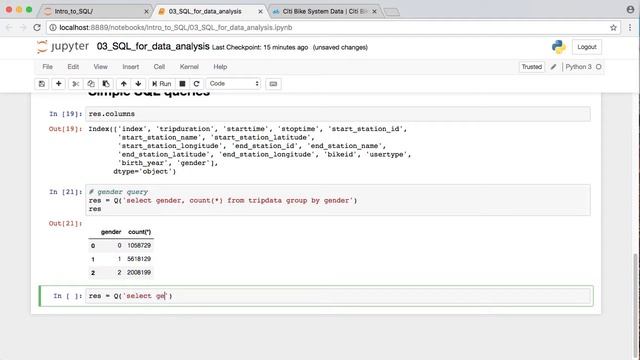640x360 pixels.
Task: Click the value 1058729 in output table
Action: pos(139,245)
